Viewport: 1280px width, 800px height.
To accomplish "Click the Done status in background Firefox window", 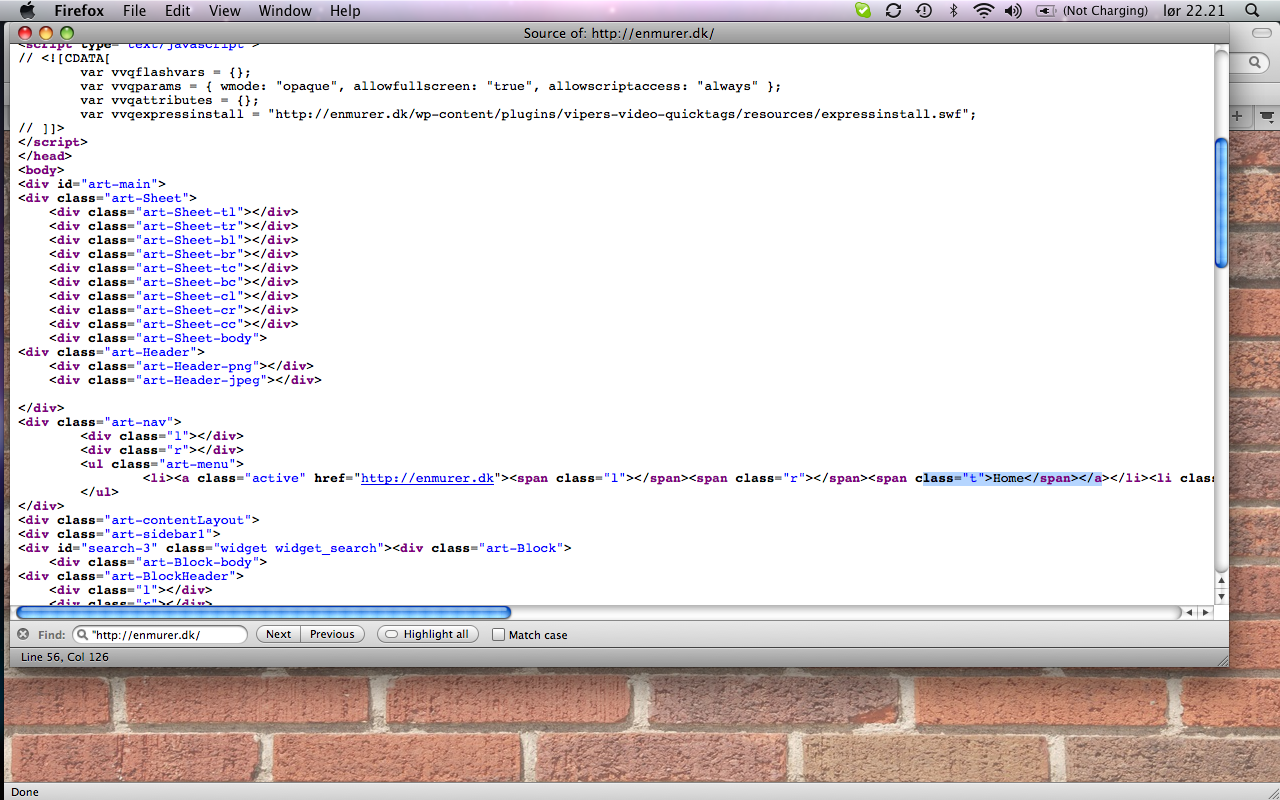I will click(x=25, y=792).
